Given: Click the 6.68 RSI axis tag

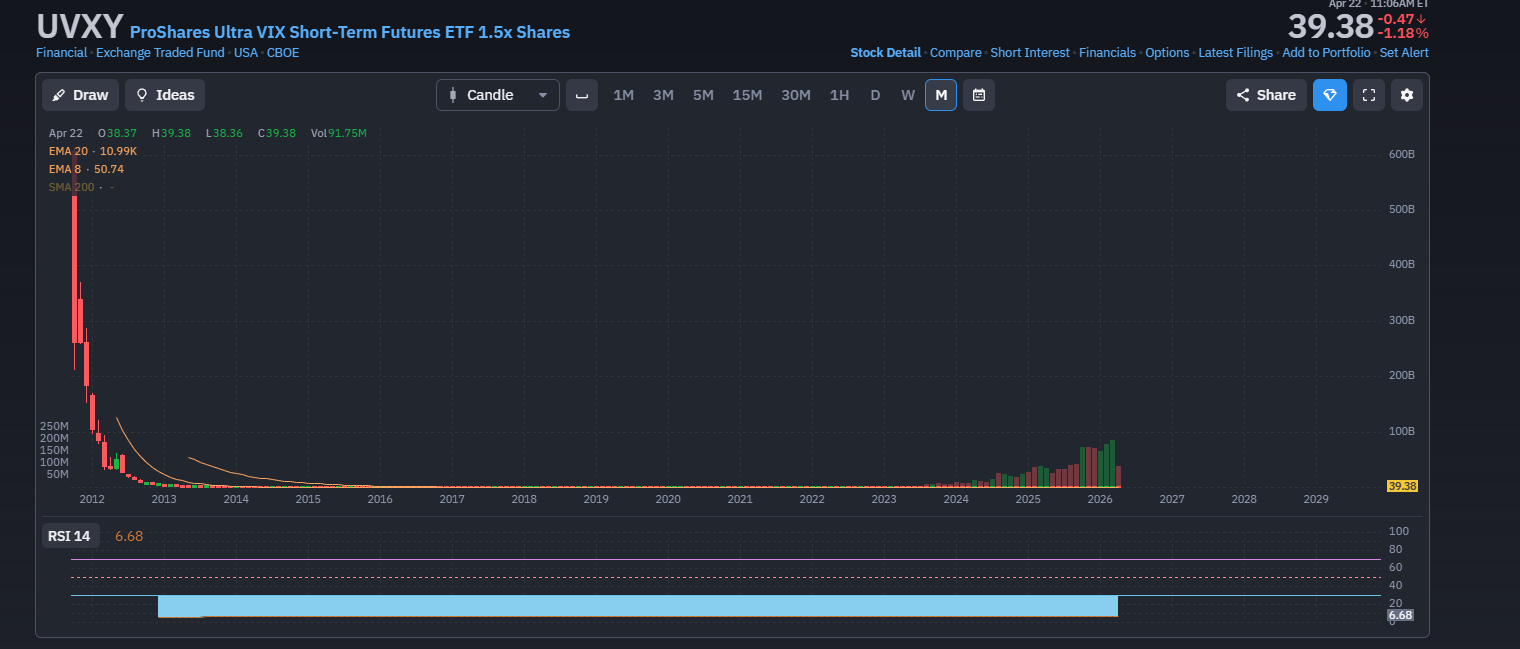Looking at the screenshot, I should tap(1400, 616).
